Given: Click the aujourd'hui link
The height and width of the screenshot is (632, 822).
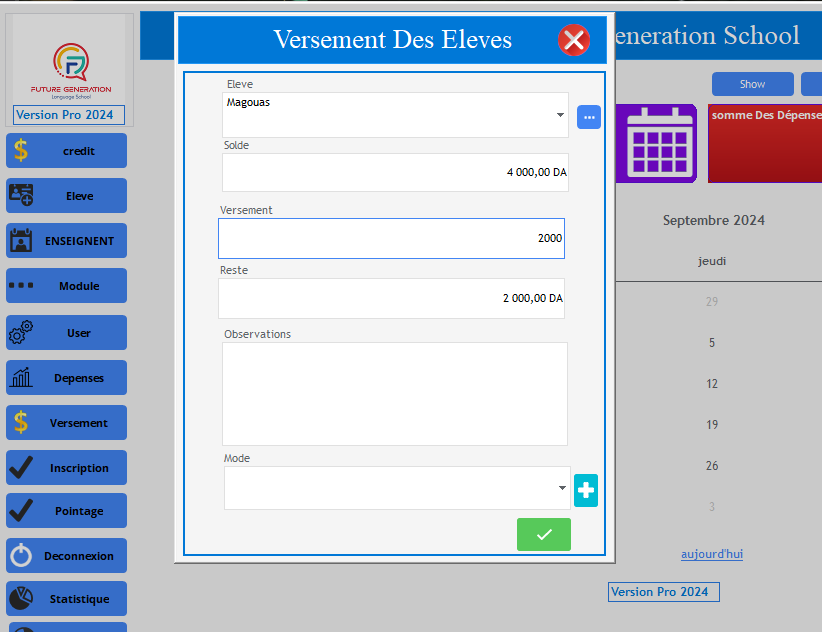Looking at the screenshot, I should (711, 554).
